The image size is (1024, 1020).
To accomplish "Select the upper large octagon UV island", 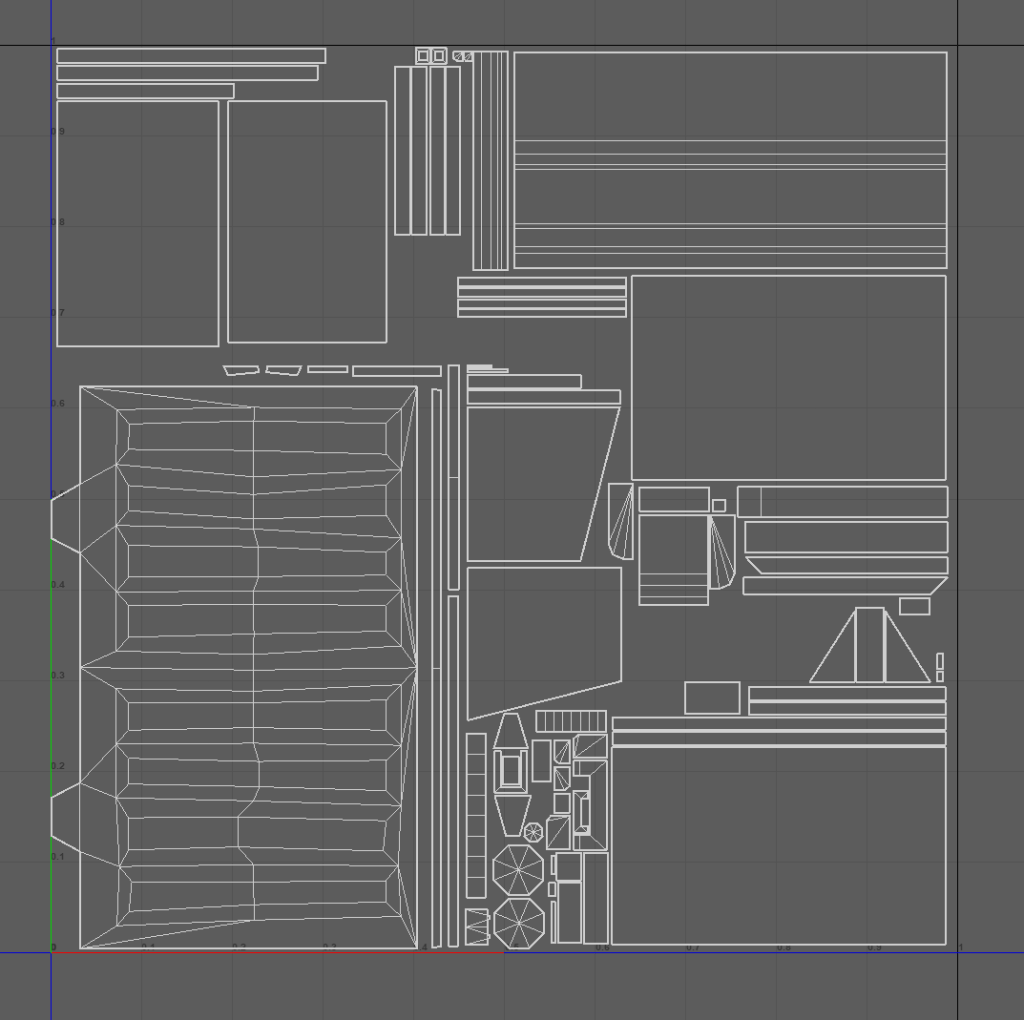I will 517,870.
